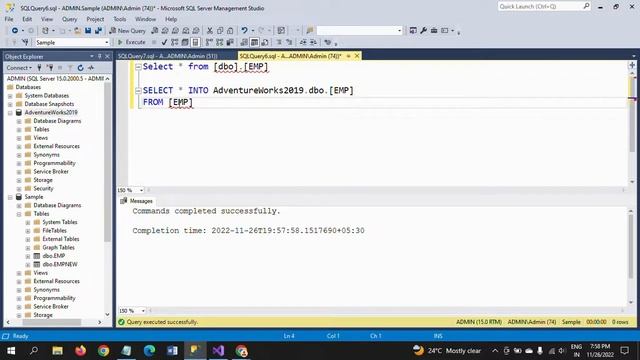Cut selected text with the scissors icon
640x360 pixels.
click(x=210, y=31)
